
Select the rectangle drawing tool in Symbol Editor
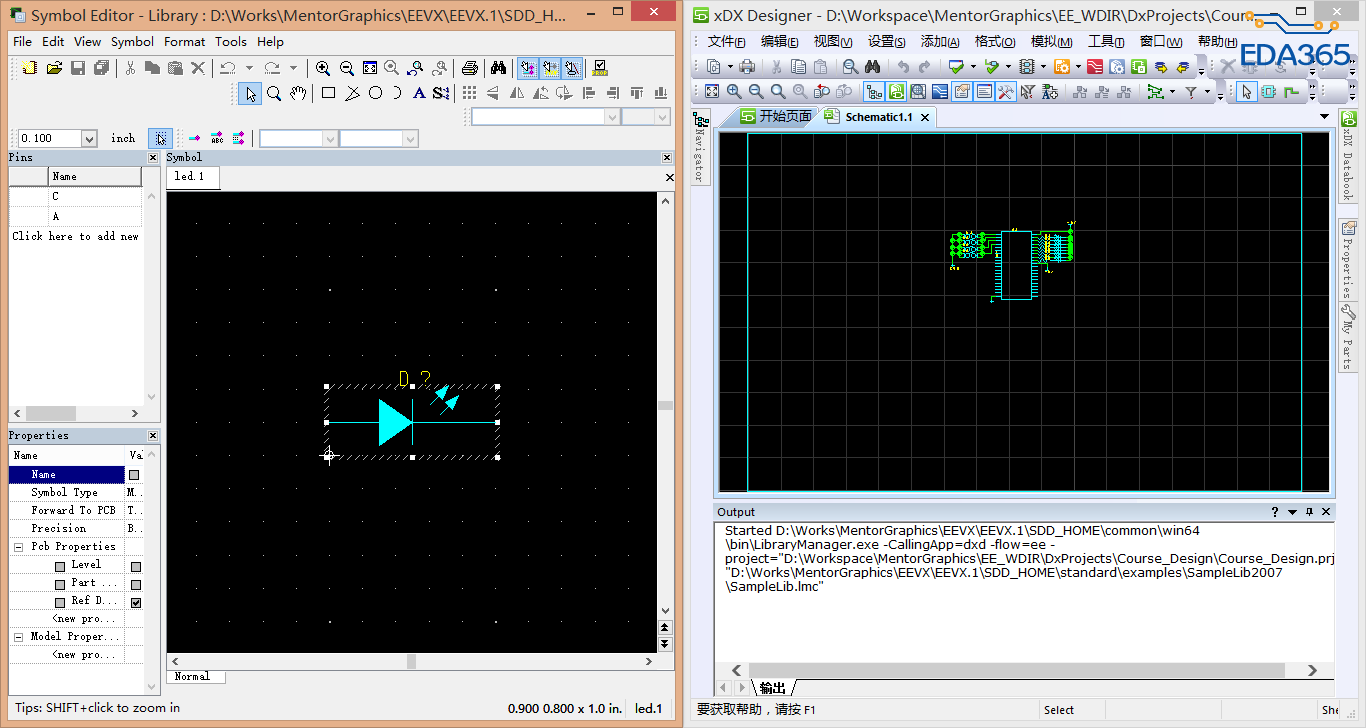[x=328, y=93]
